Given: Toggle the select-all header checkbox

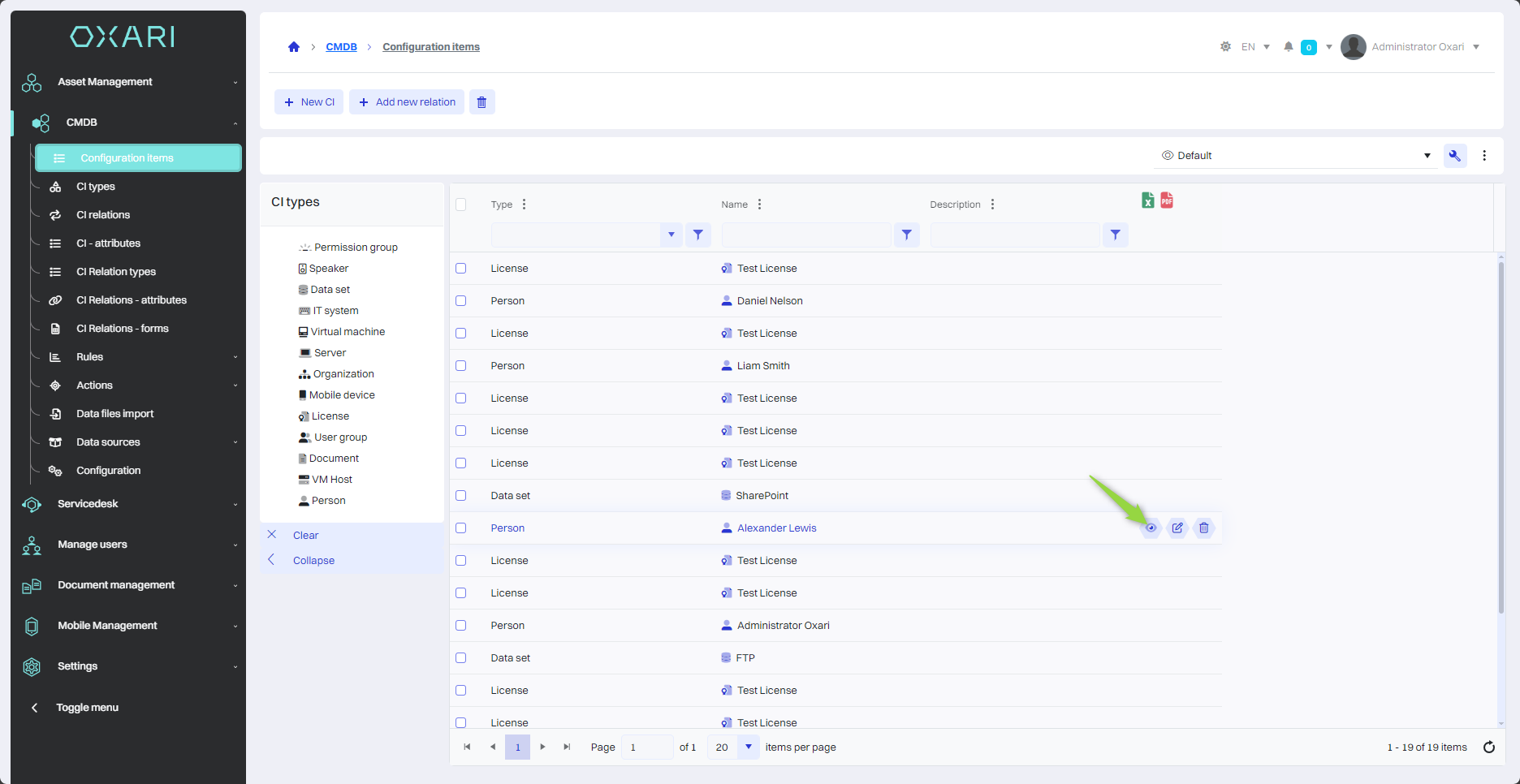Looking at the screenshot, I should coord(461,205).
